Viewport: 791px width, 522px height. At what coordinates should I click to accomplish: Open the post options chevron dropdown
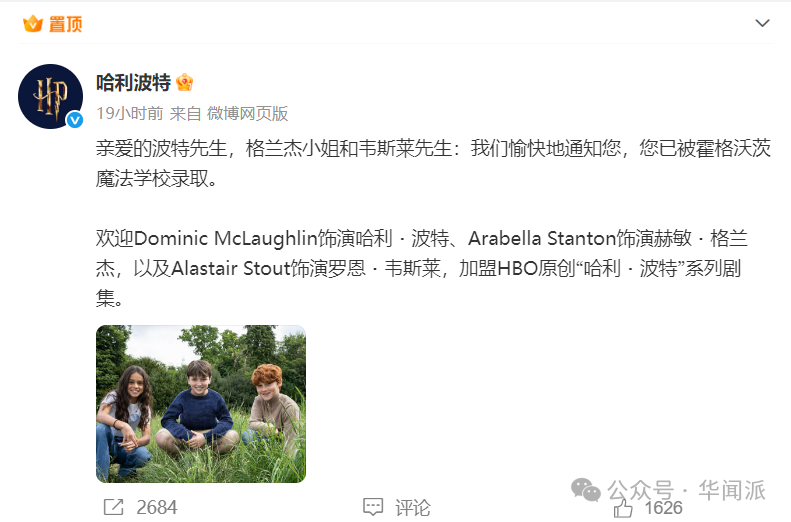click(762, 23)
